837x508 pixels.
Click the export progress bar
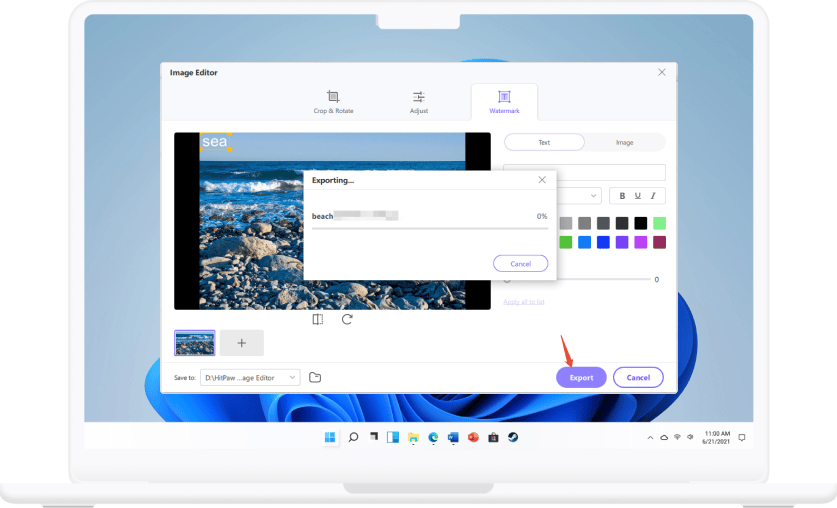point(430,228)
